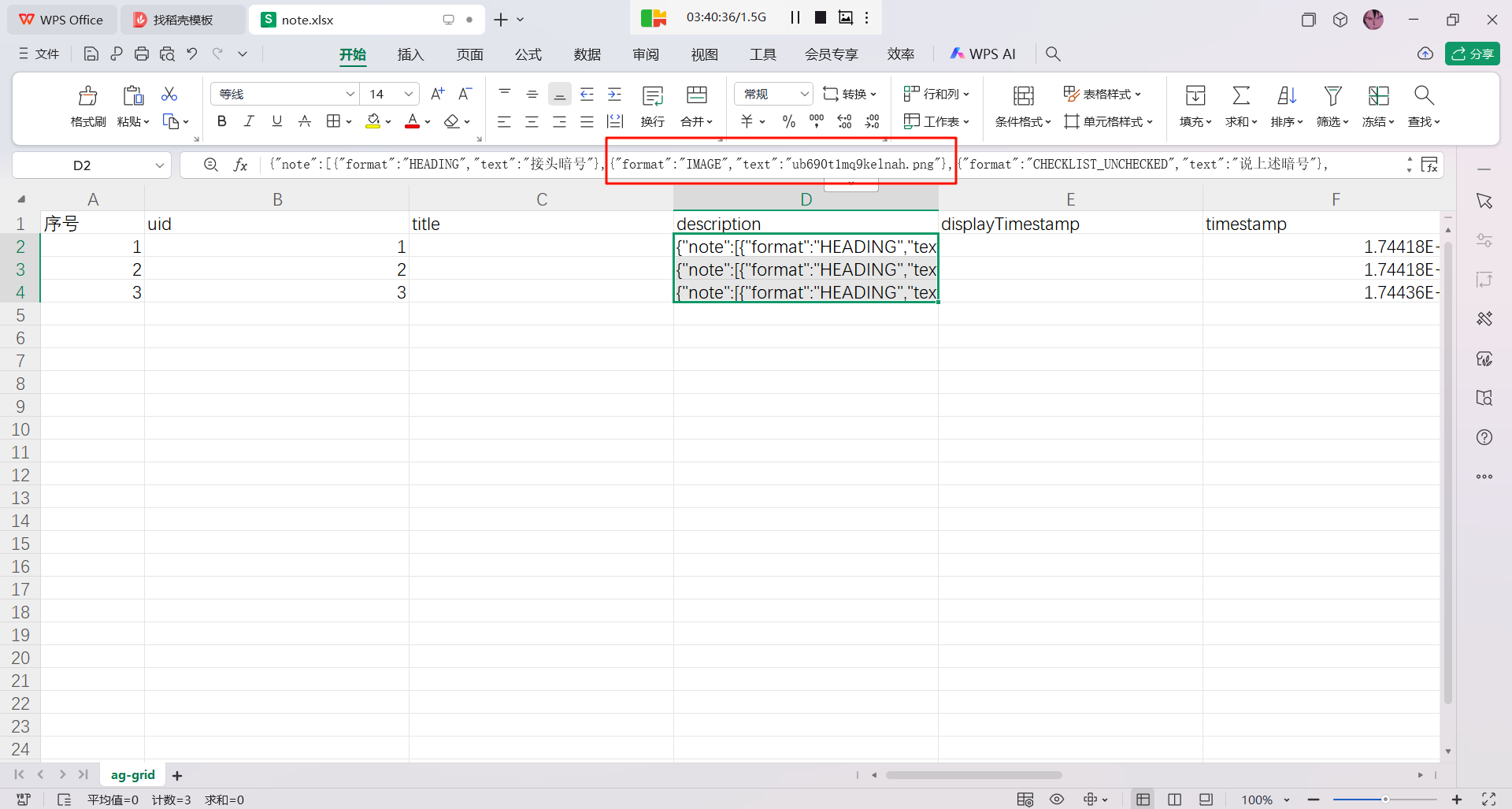Click the zoom slider handle
The image size is (1512, 809).
tap(1384, 800)
